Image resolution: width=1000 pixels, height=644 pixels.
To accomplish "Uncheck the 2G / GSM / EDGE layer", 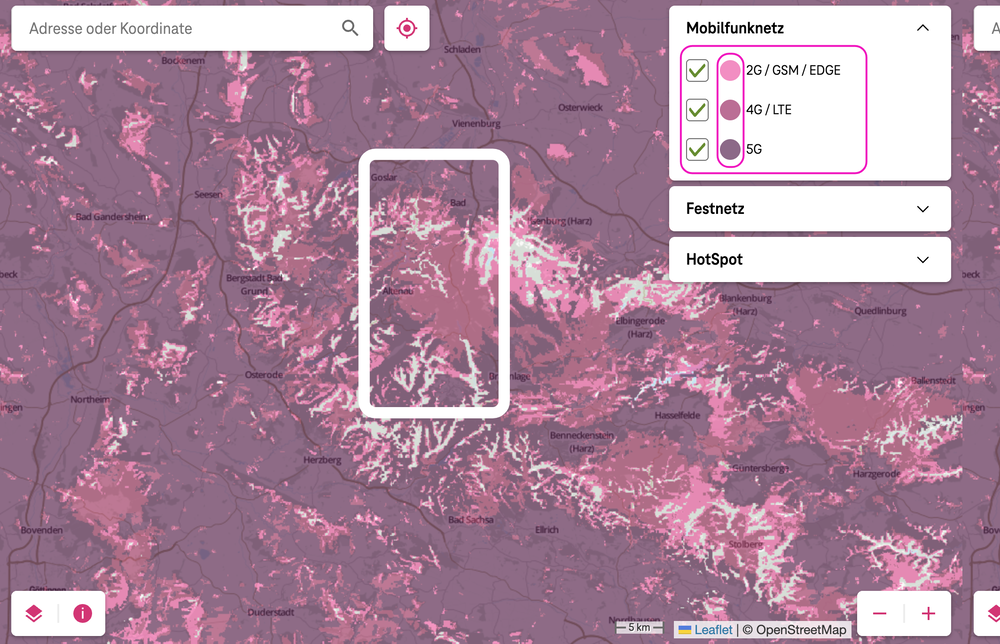I will tap(697, 70).
